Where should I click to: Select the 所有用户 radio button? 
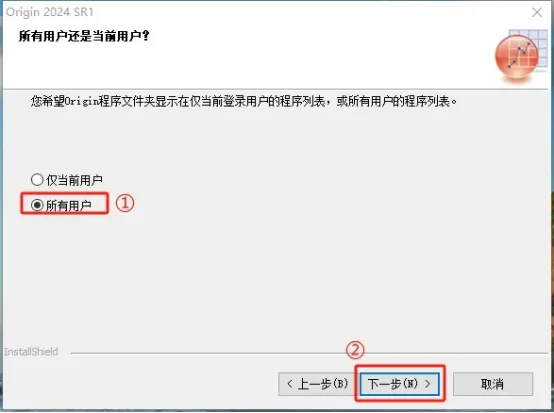click(37, 205)
